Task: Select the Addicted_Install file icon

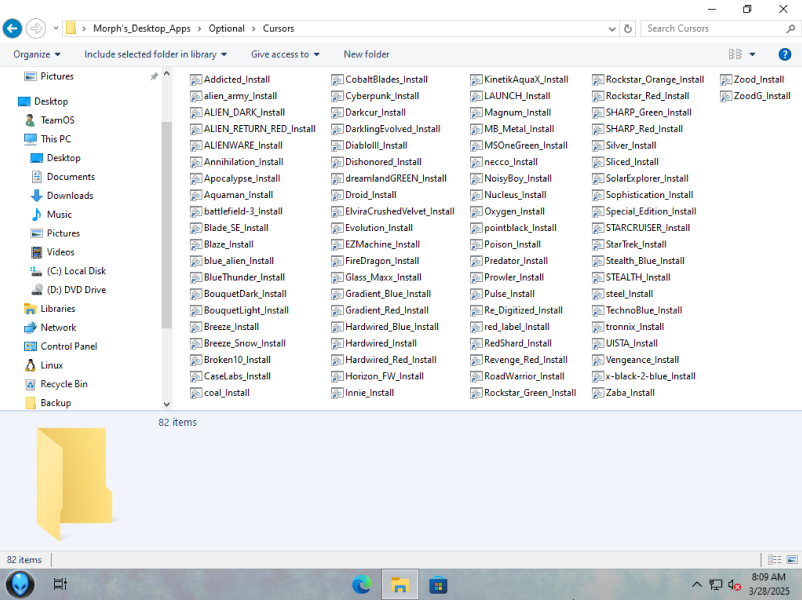Action: tap(195, 80)
